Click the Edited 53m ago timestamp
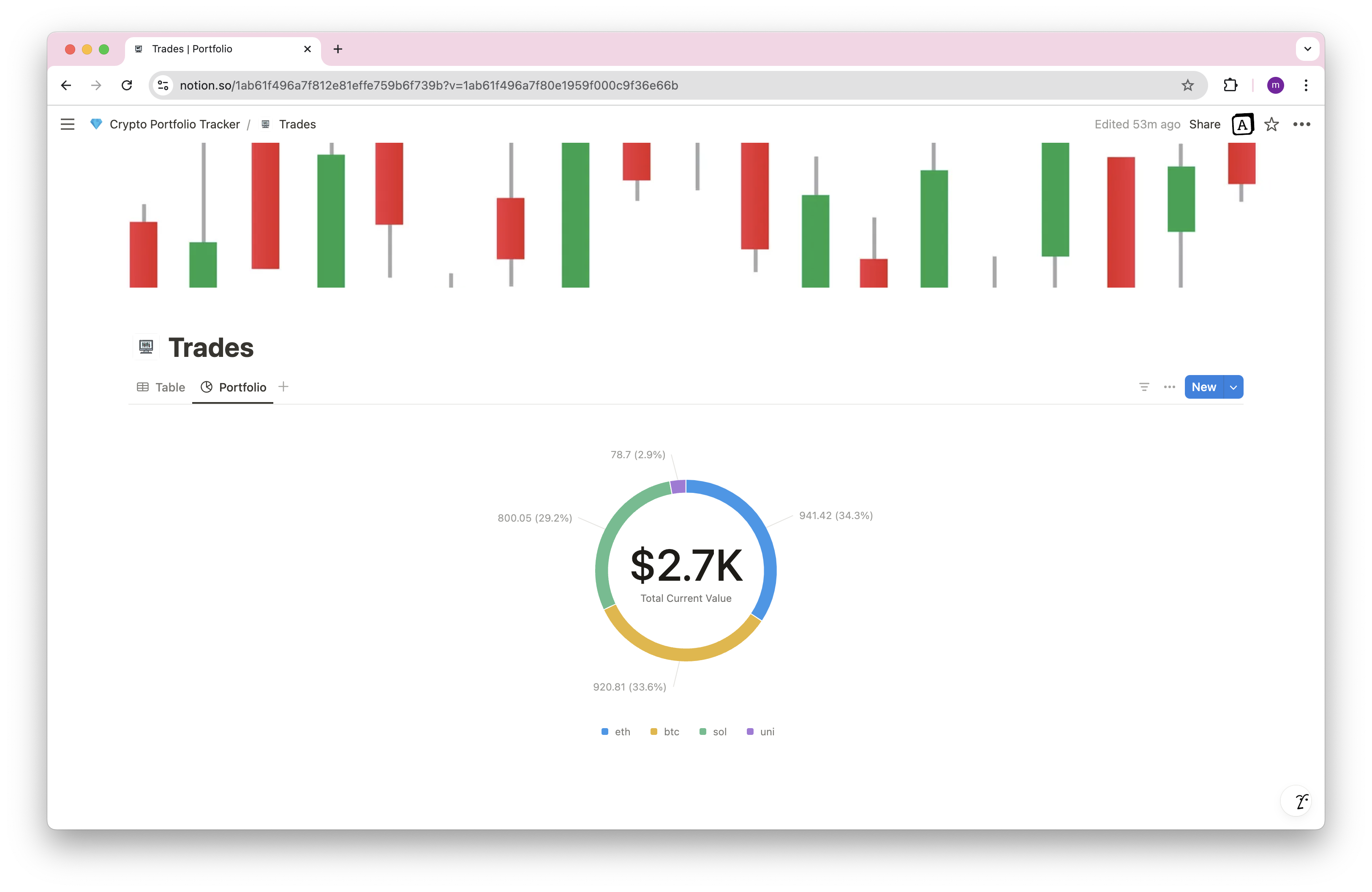Viewport: 1372px width, 892px height. coord(1137,125)
